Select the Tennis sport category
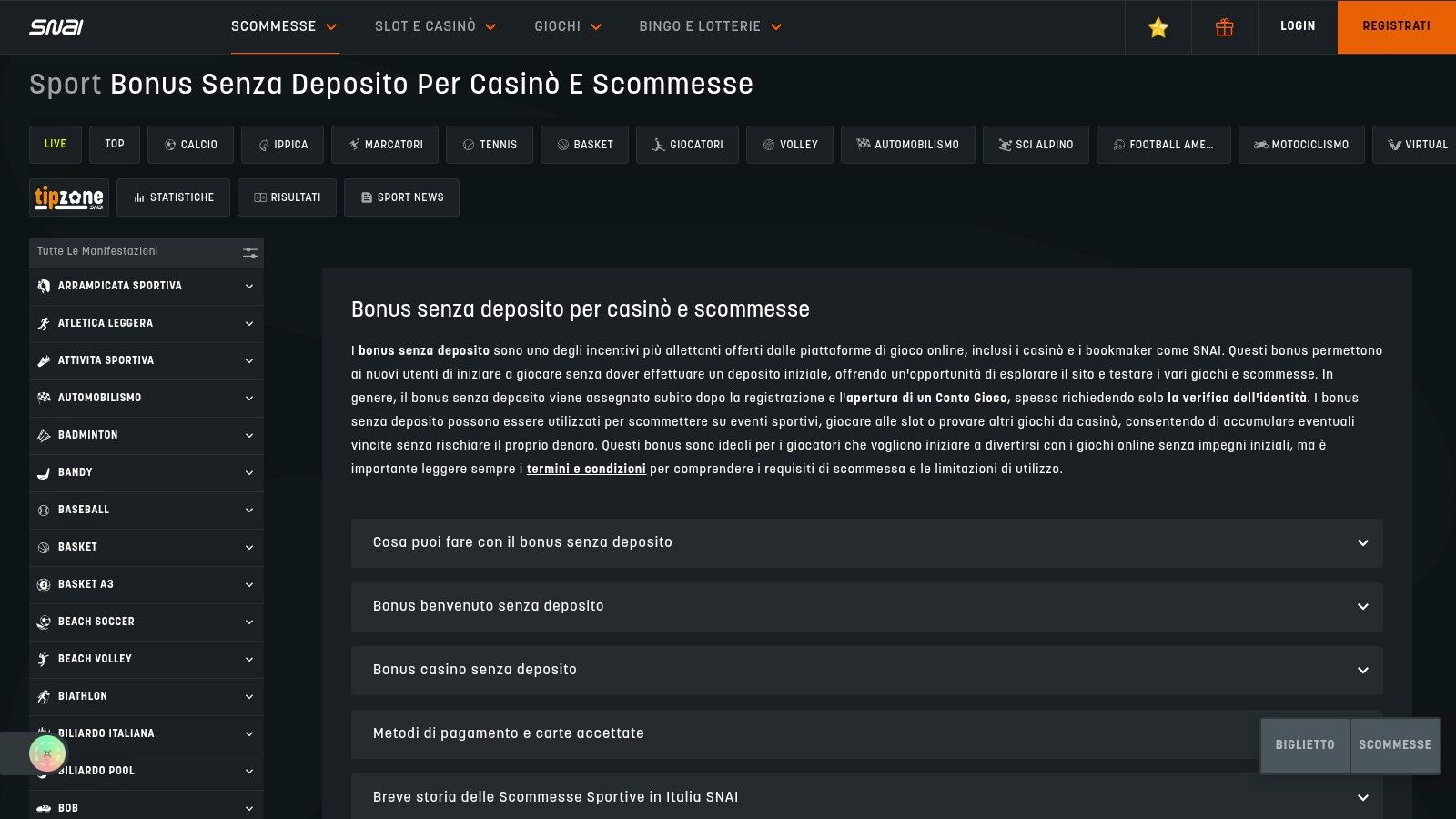Viewport: 1456px width, 819px height. point(490,145)
